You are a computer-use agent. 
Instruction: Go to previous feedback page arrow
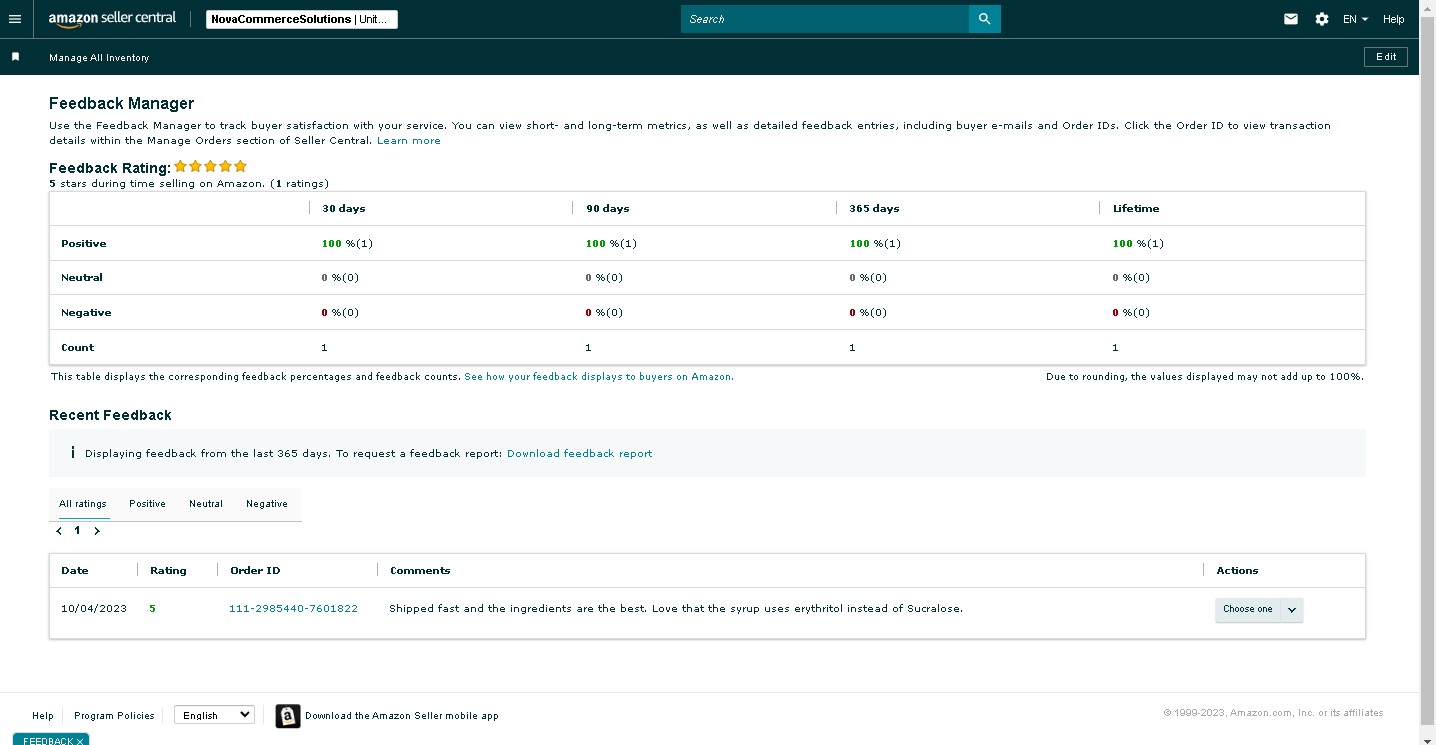[x=59, y=531]
